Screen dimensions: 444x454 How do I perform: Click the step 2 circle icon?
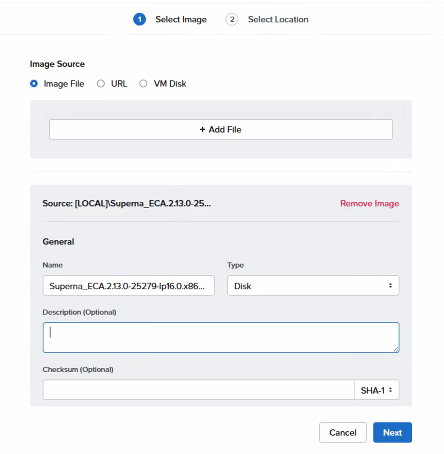click(232, 19)
